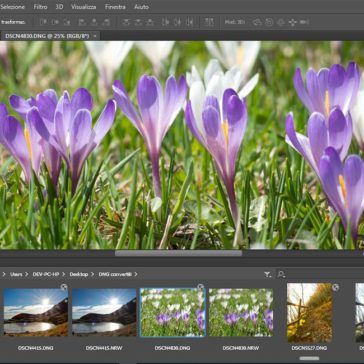Open the Finestra menu
This screenshot has height=364, width=364.
115,7
